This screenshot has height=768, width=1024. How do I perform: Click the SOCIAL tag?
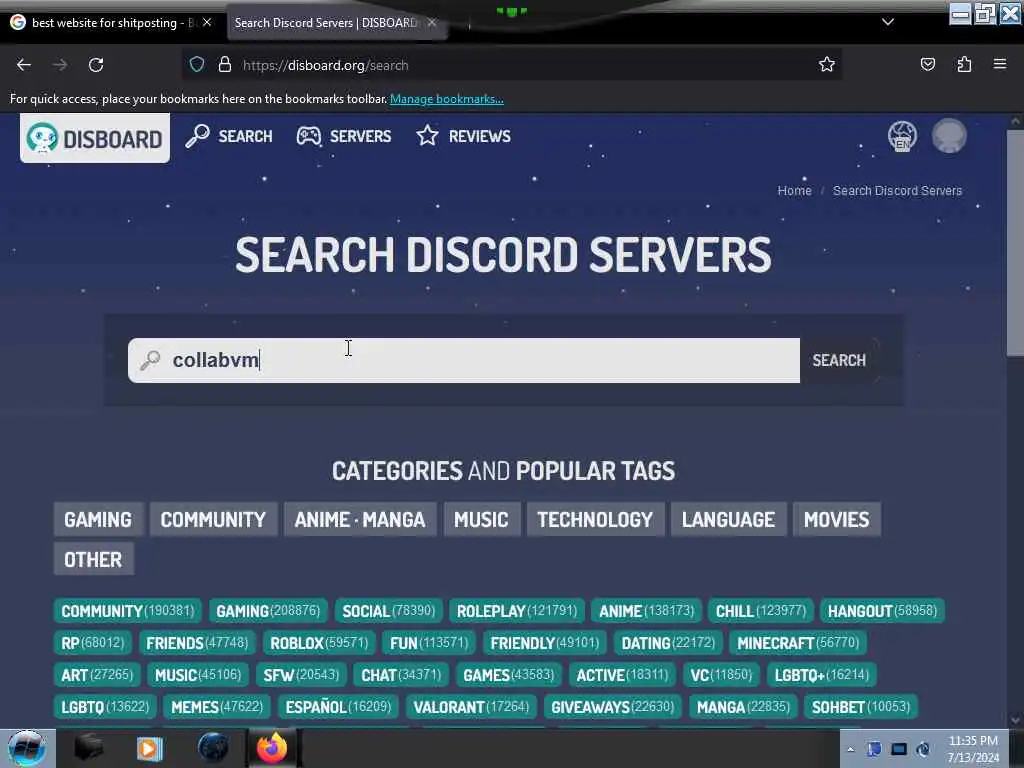click(x=389, y=611)
